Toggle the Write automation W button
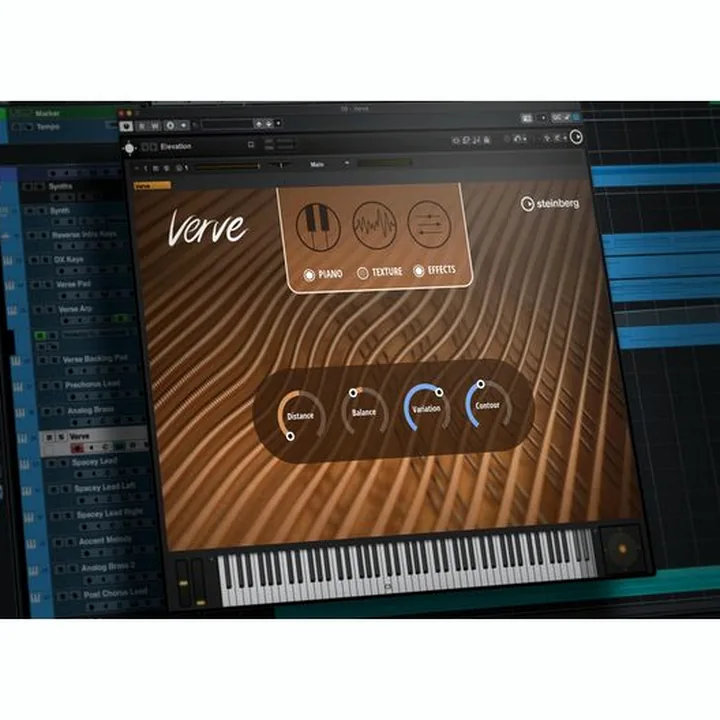Viewport: 720px width, 720px height. click(155, 125)
